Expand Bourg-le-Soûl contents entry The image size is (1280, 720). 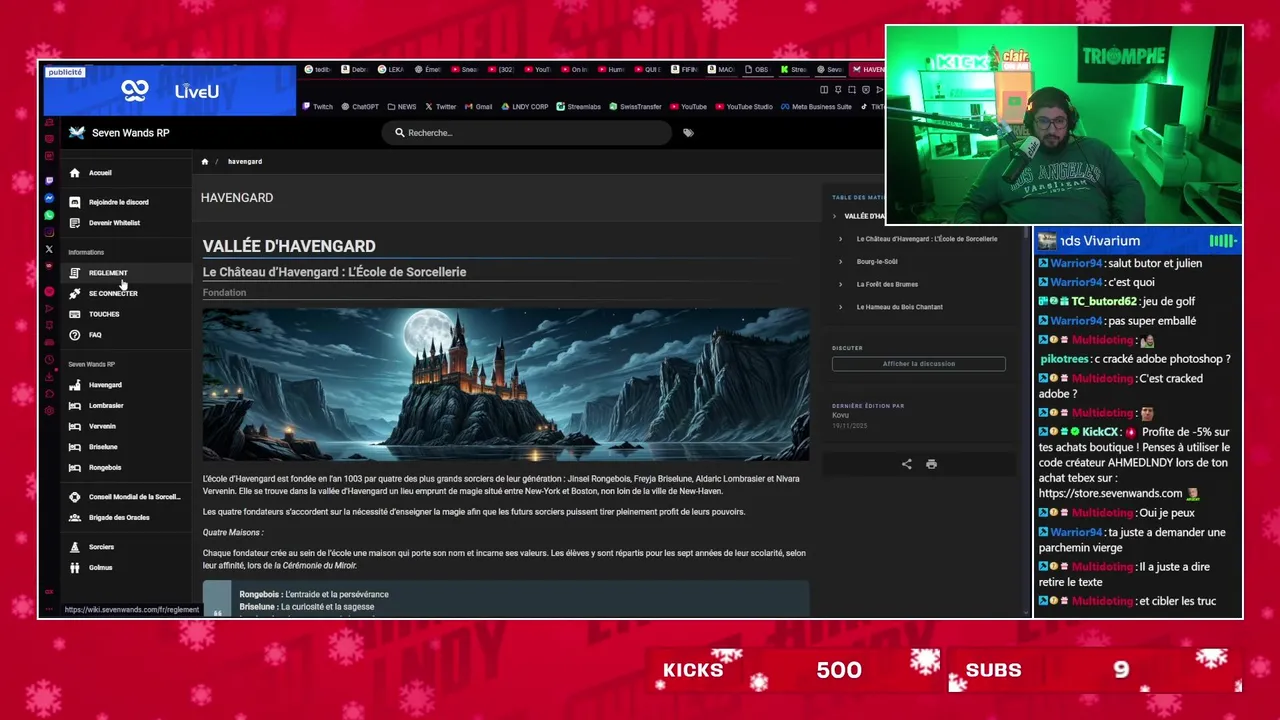[x=840, y=262]
